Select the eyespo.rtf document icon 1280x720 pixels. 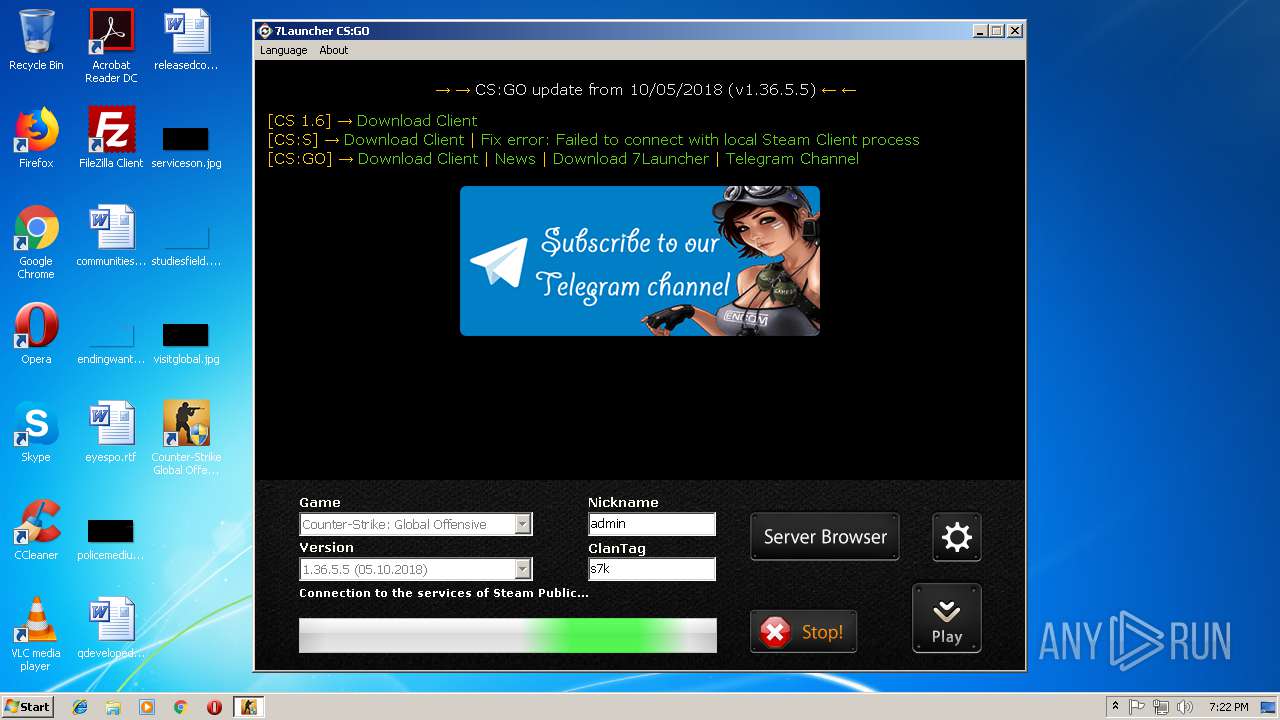[x=111, y=432]
